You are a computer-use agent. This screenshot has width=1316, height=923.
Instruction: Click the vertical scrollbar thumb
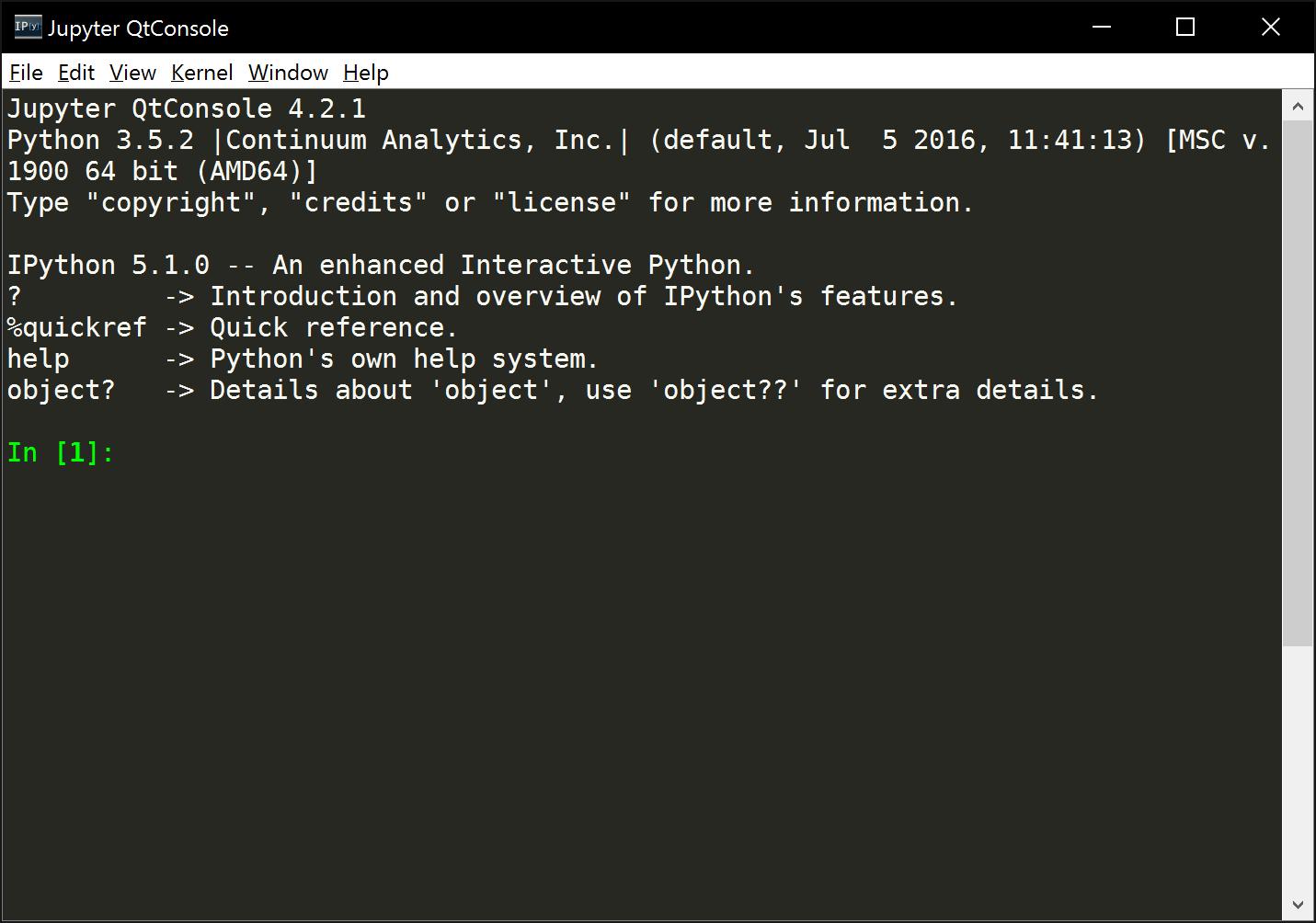pos(1298,382)
